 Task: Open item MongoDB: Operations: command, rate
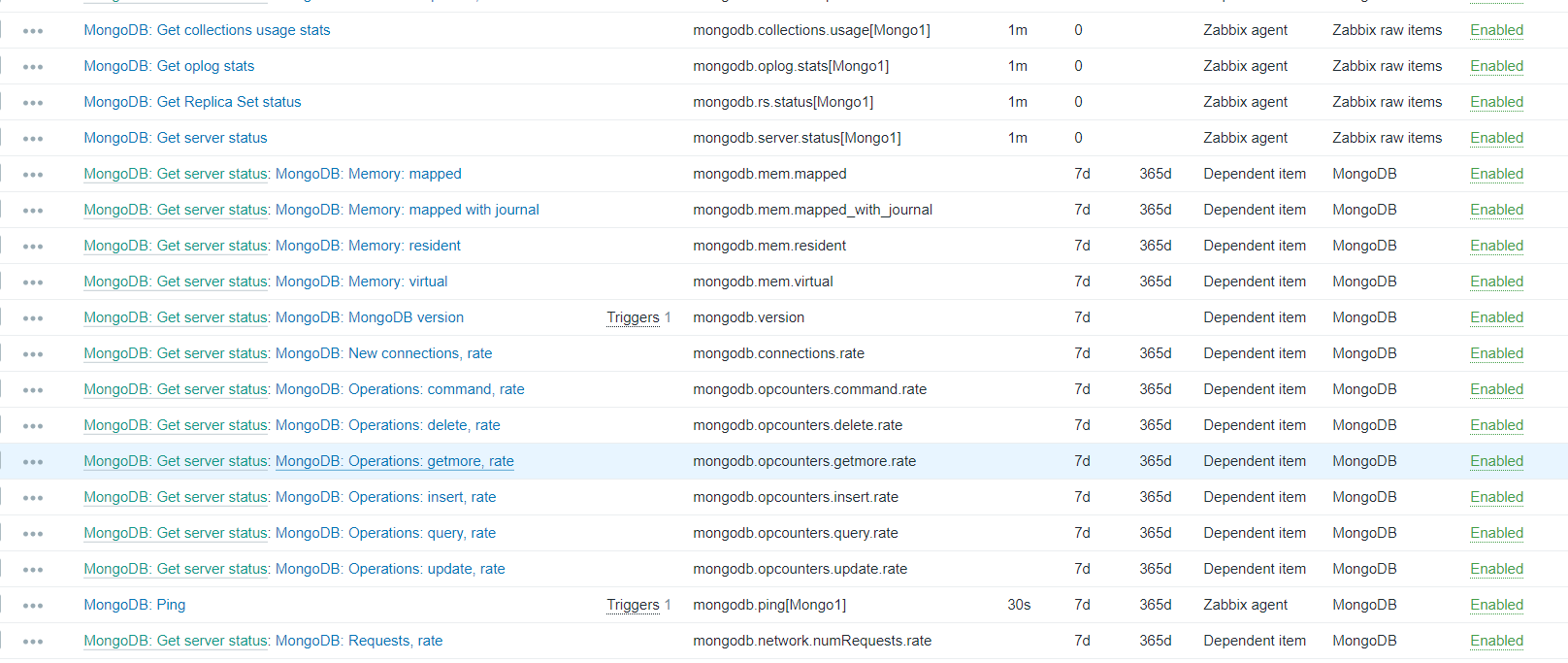pos(400,389)
